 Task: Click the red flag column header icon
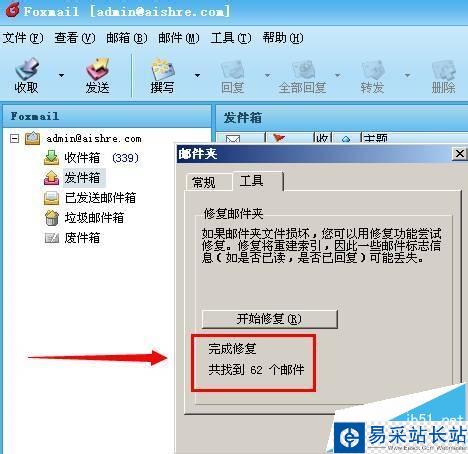click(x=278, y=138)
